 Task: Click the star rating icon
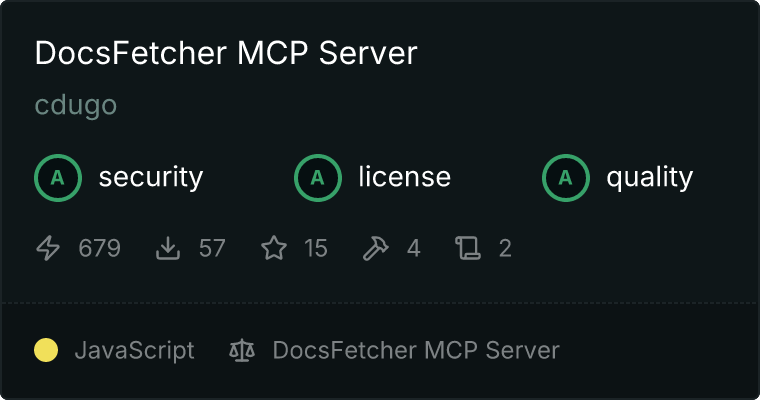tap(274, 248)
